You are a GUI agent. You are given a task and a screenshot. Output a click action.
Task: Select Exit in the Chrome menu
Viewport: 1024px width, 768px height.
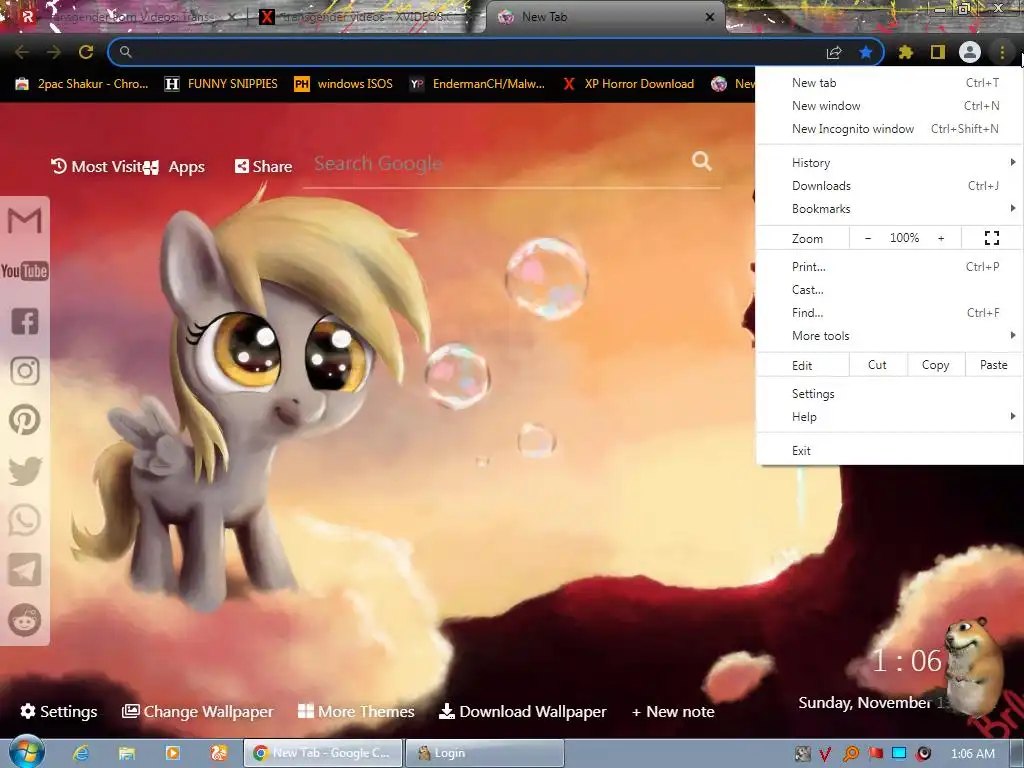[x=889, y=451]
